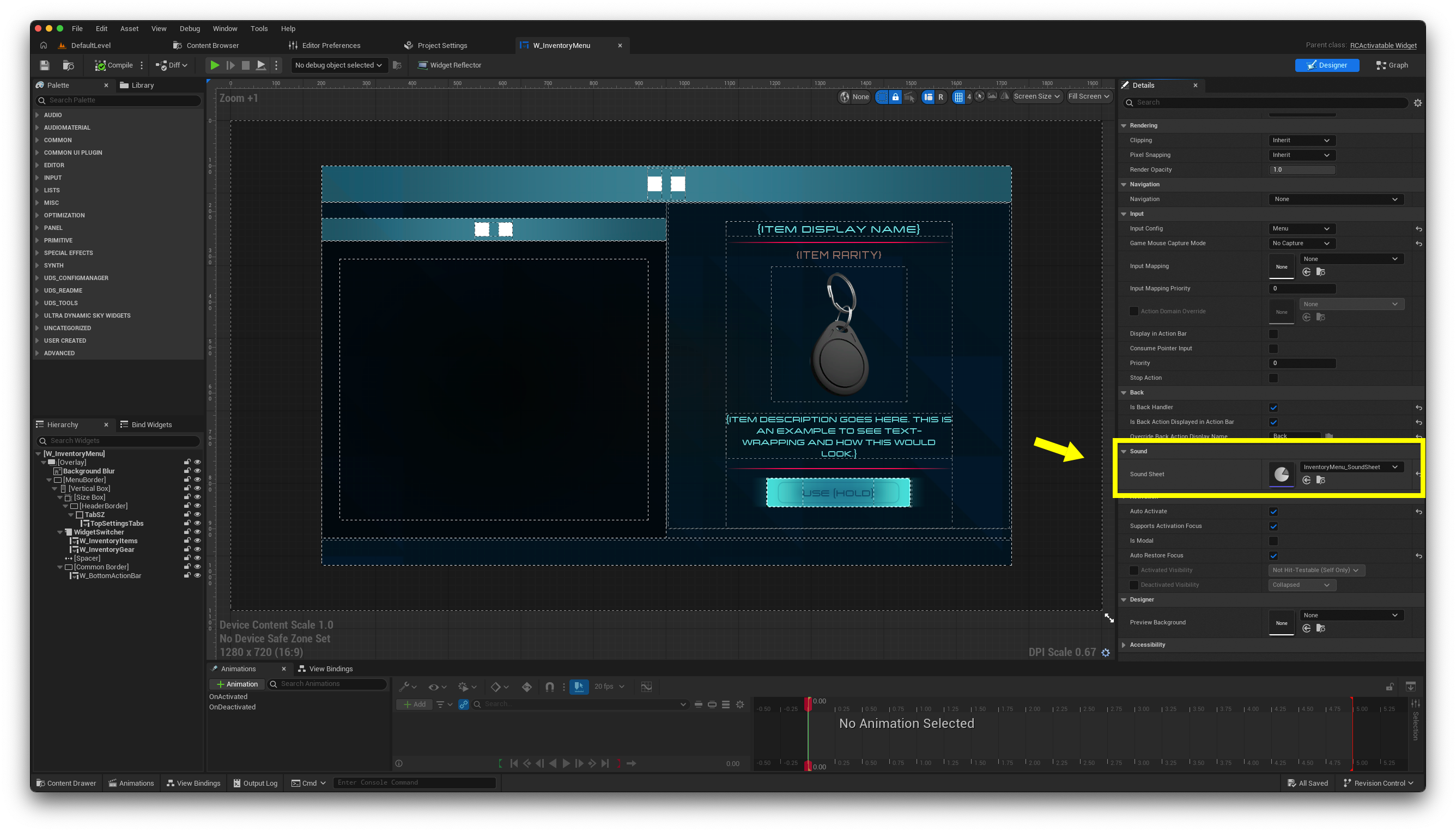
Task: Select W_InventoryGear in the hierarchy
Action: pos(106,550)
